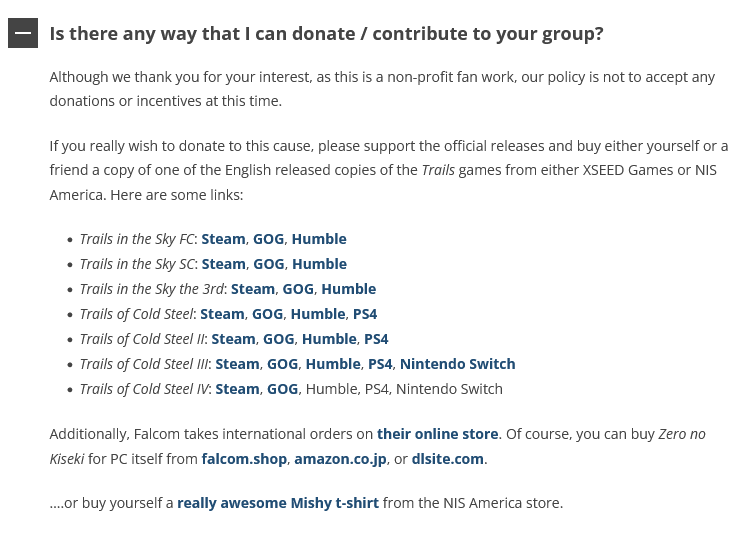
Task: Open GOG link for Trails of Cold Steel II
Action: (278, 339)
